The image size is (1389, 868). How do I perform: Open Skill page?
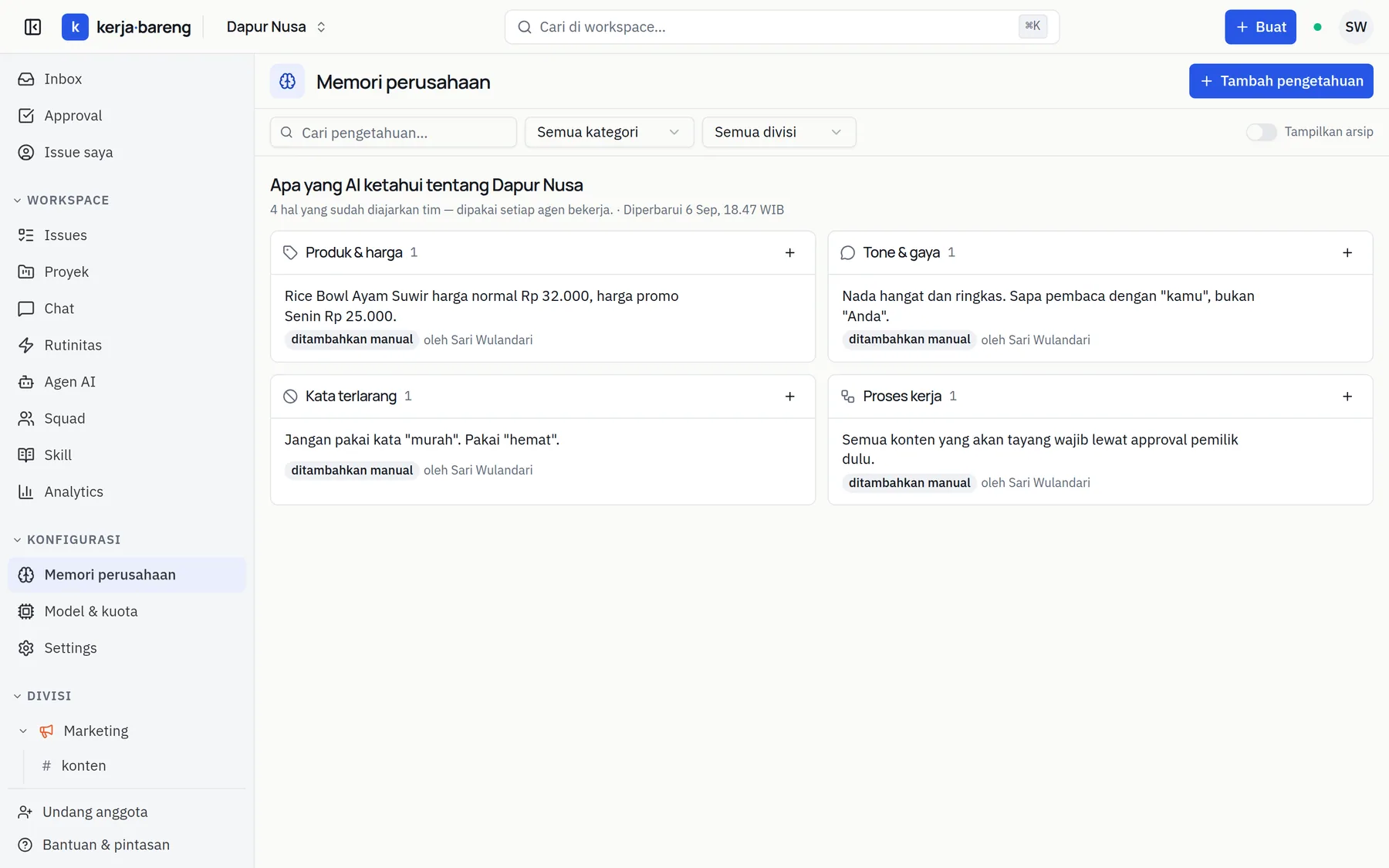[127, 455]
